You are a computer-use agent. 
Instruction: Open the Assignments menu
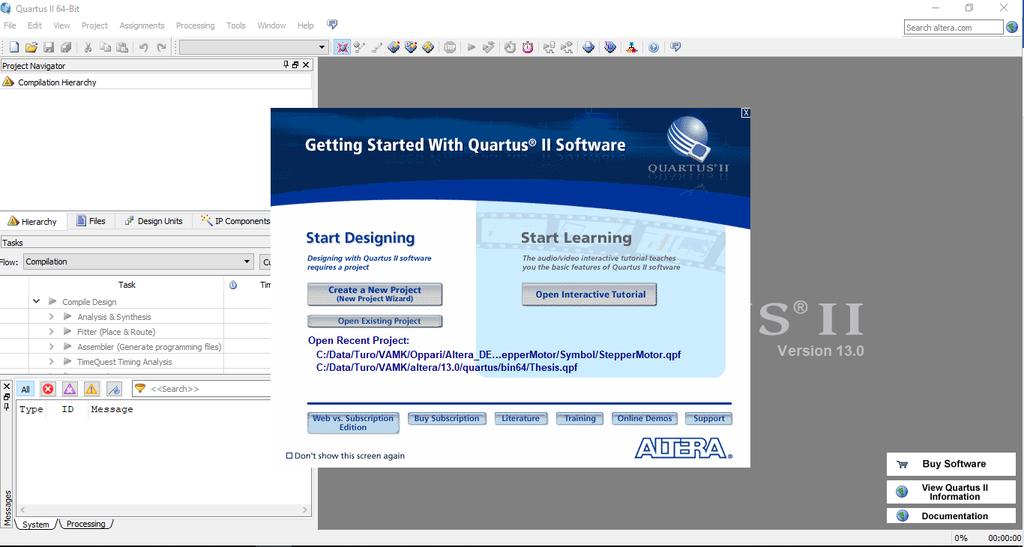pyautogui.click(x=142, y=25)
